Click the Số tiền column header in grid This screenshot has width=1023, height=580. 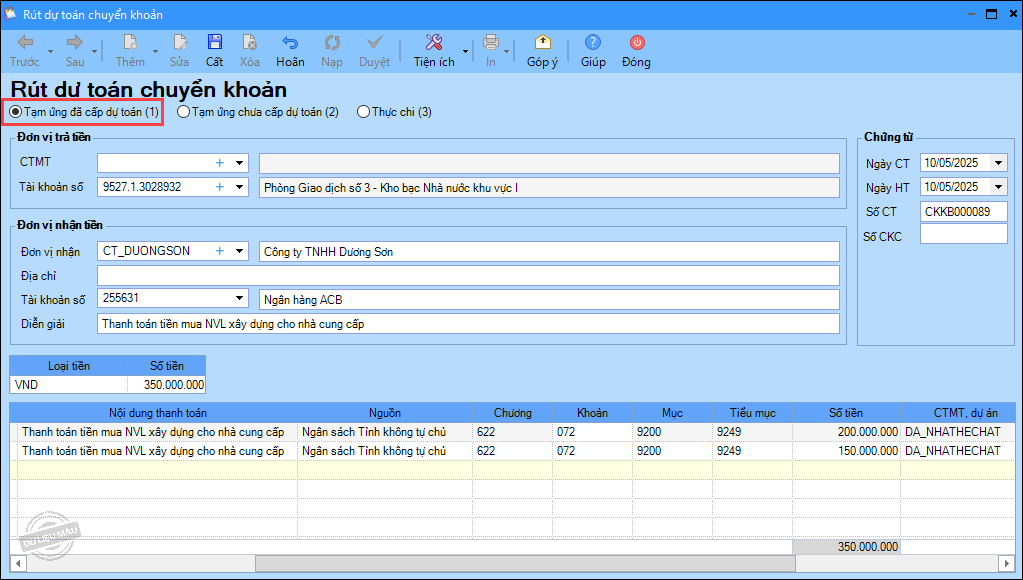[845, 413]
